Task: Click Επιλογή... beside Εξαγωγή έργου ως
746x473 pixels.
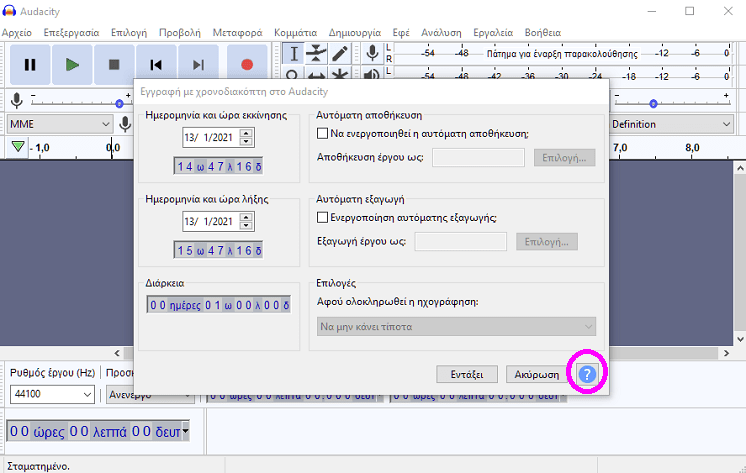Action: click(x=547, y=242)
